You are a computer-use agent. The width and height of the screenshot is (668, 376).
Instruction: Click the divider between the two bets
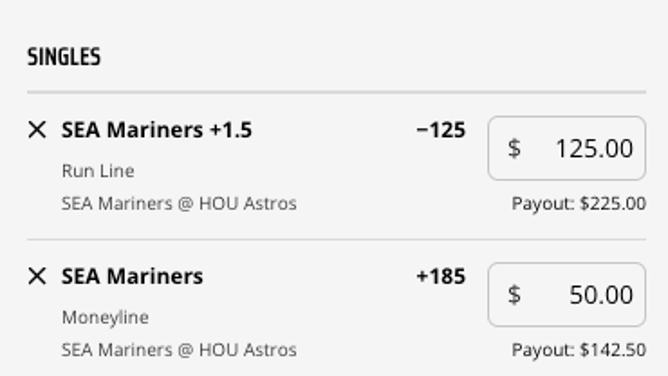pos(337,239)
